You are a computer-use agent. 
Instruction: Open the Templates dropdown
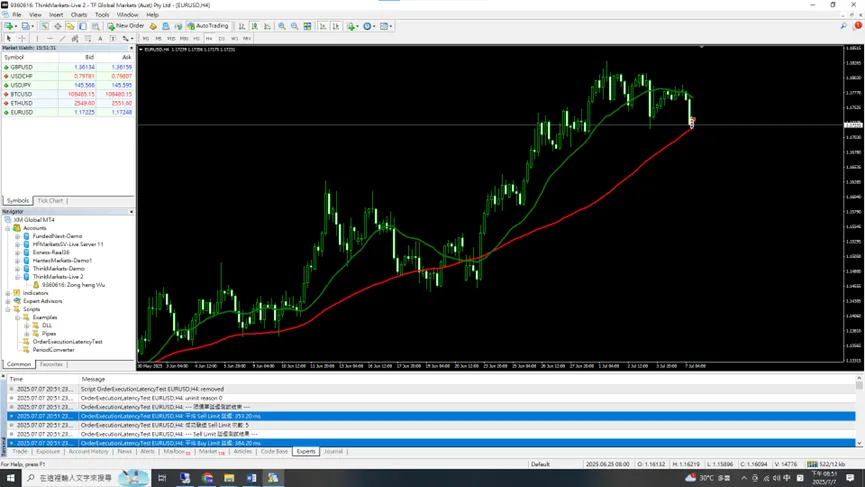point(386,26)
